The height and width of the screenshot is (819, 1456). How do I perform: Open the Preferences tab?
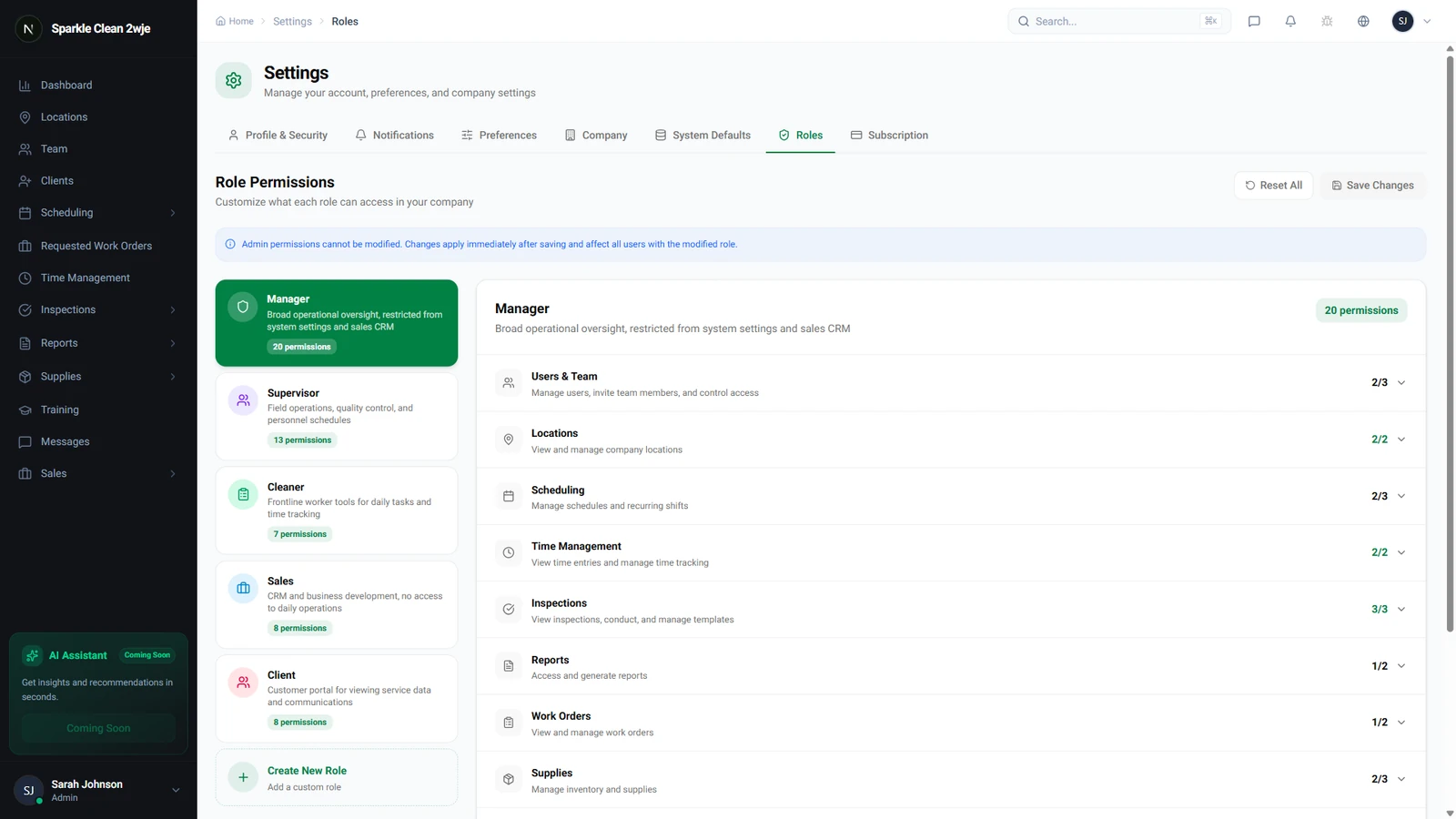pyautogui.click(x=499, y=136)
